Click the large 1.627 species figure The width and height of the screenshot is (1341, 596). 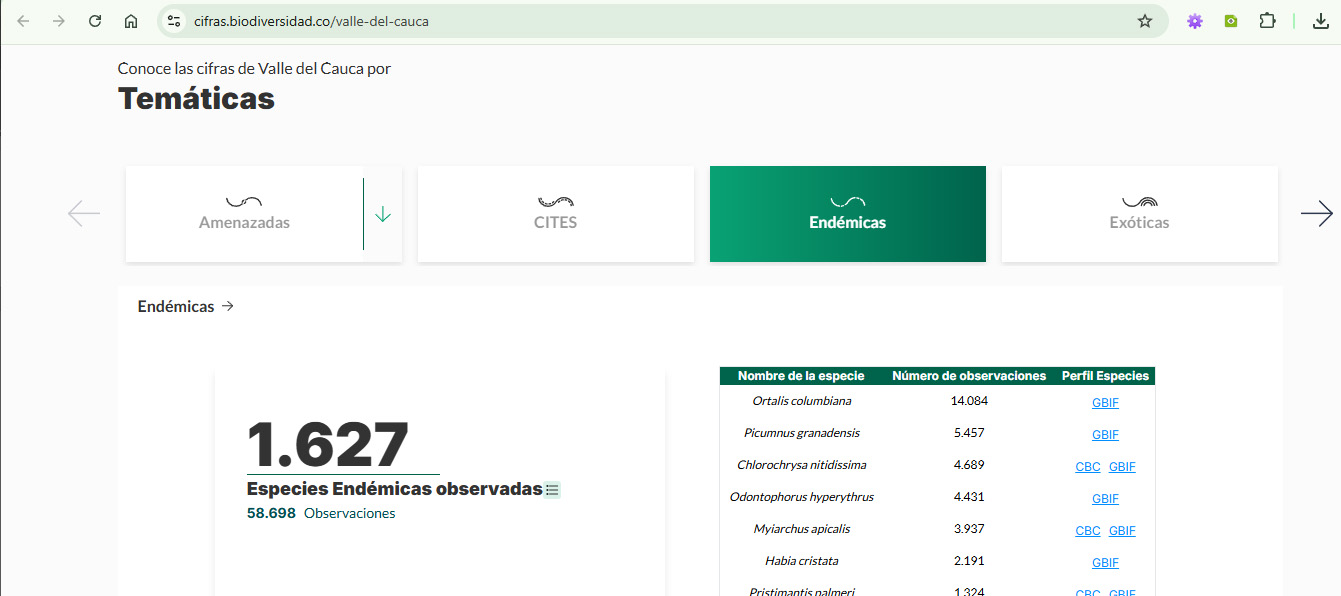point(328,445)
